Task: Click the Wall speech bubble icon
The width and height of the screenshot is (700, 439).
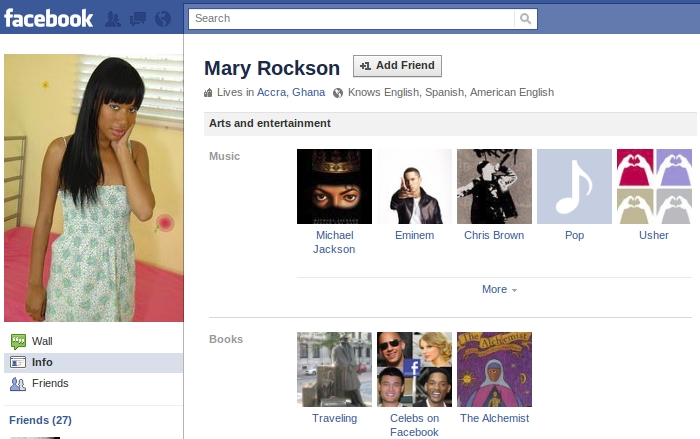Action: coord(18,342)
